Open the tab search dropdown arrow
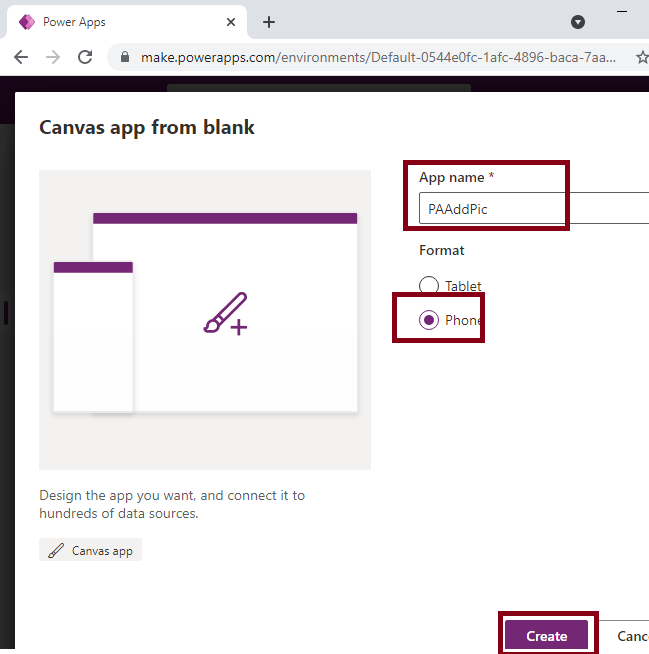 tap(578, 22)
